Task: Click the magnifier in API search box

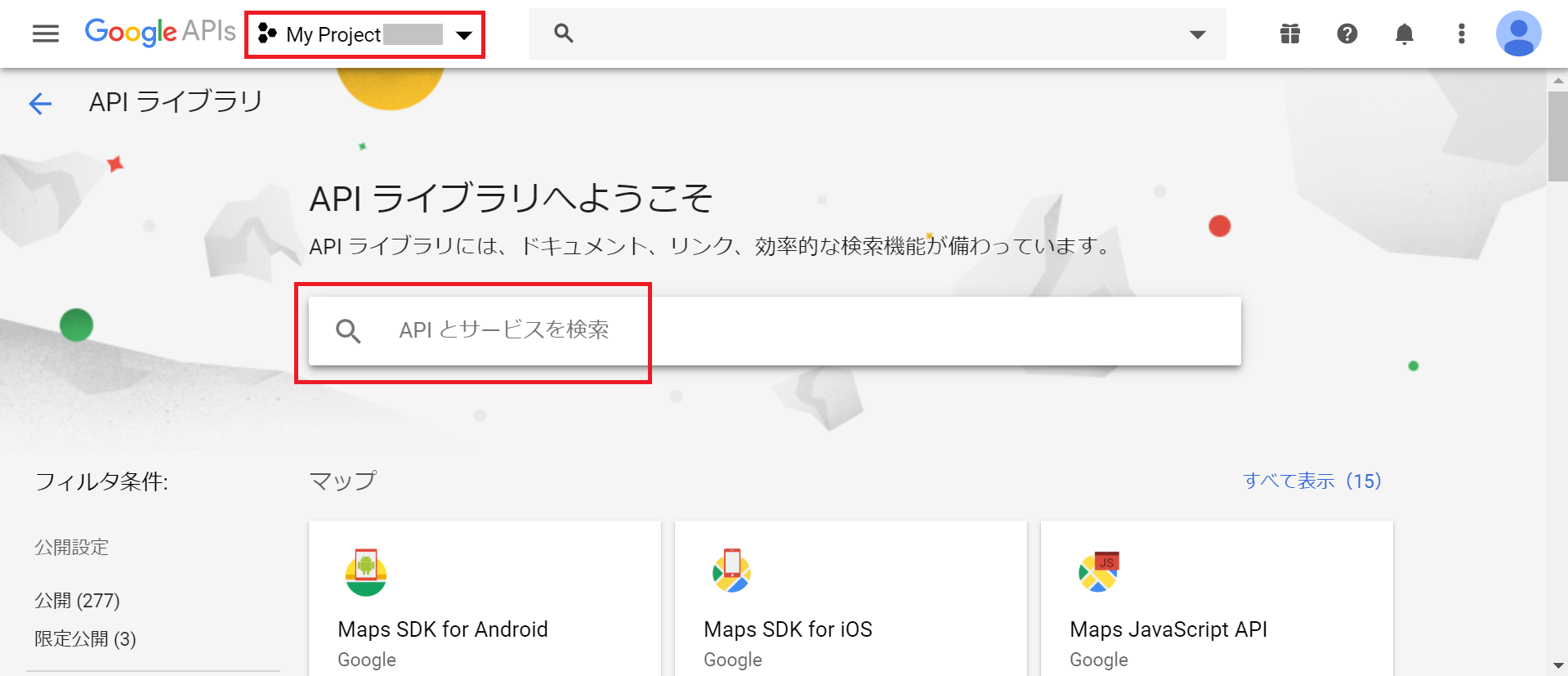Action: click(x=348, y=331)
